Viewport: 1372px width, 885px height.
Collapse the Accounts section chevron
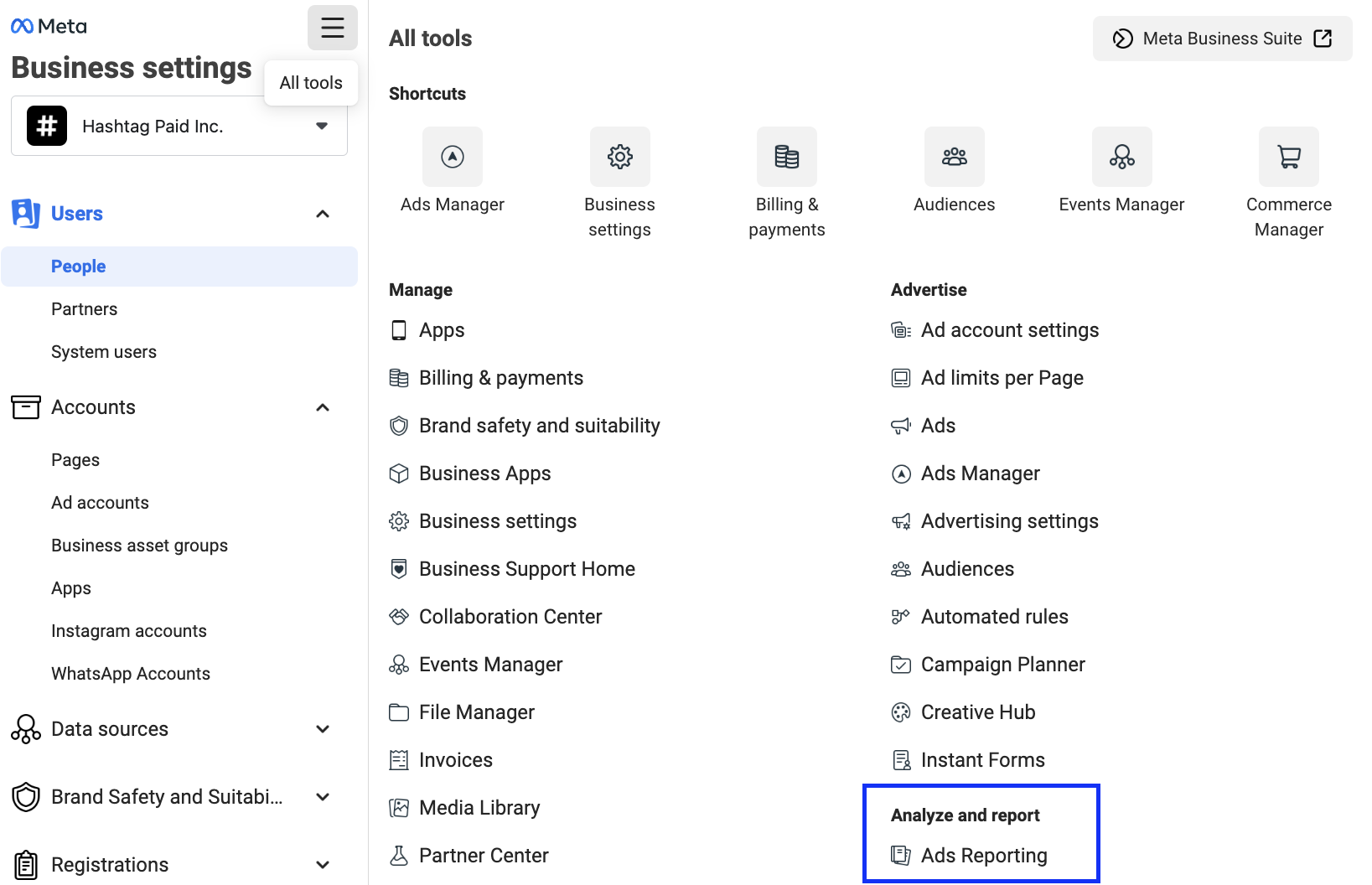(x=323, y=407)
